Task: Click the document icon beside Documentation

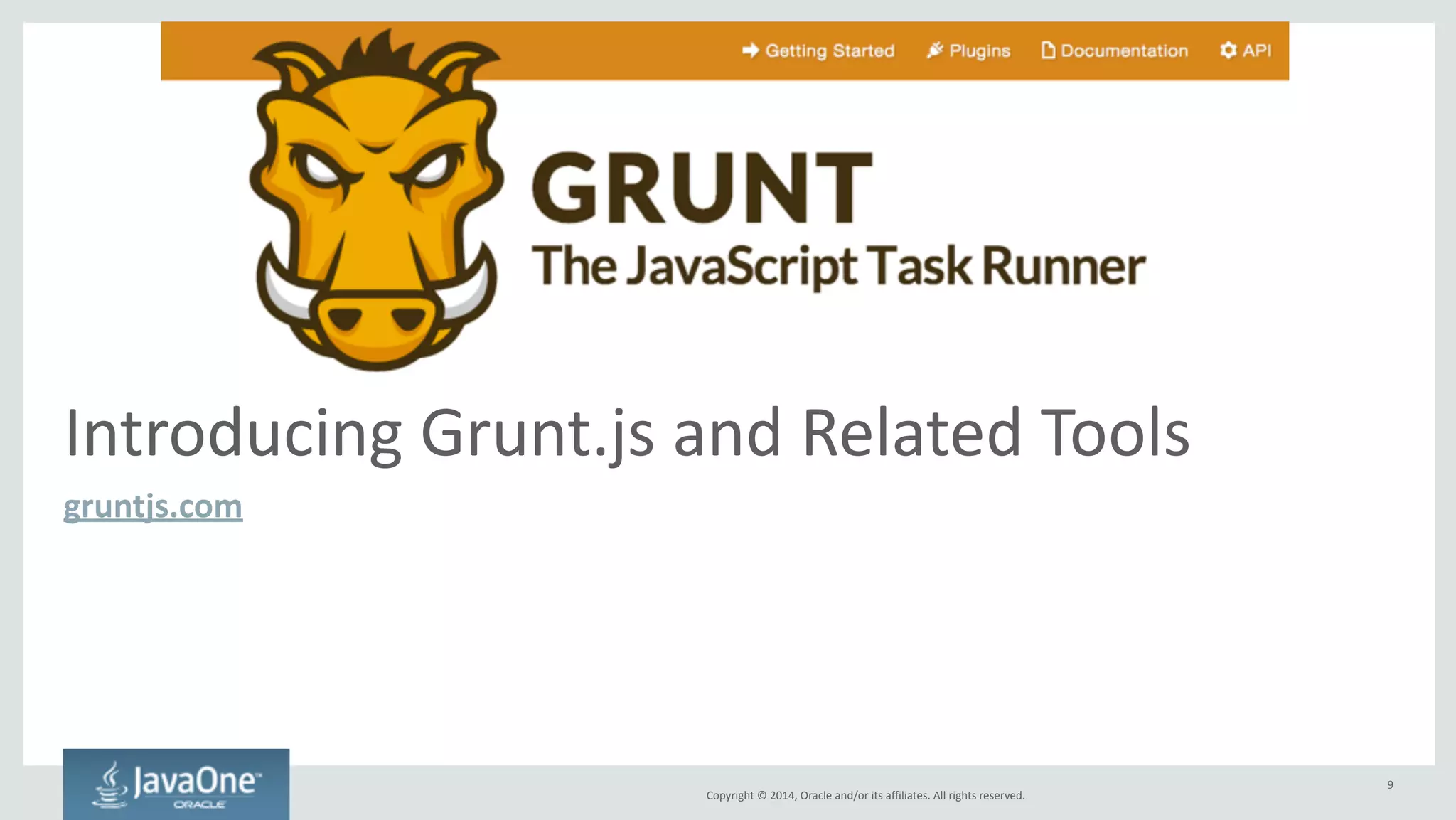Action: 1047,50
